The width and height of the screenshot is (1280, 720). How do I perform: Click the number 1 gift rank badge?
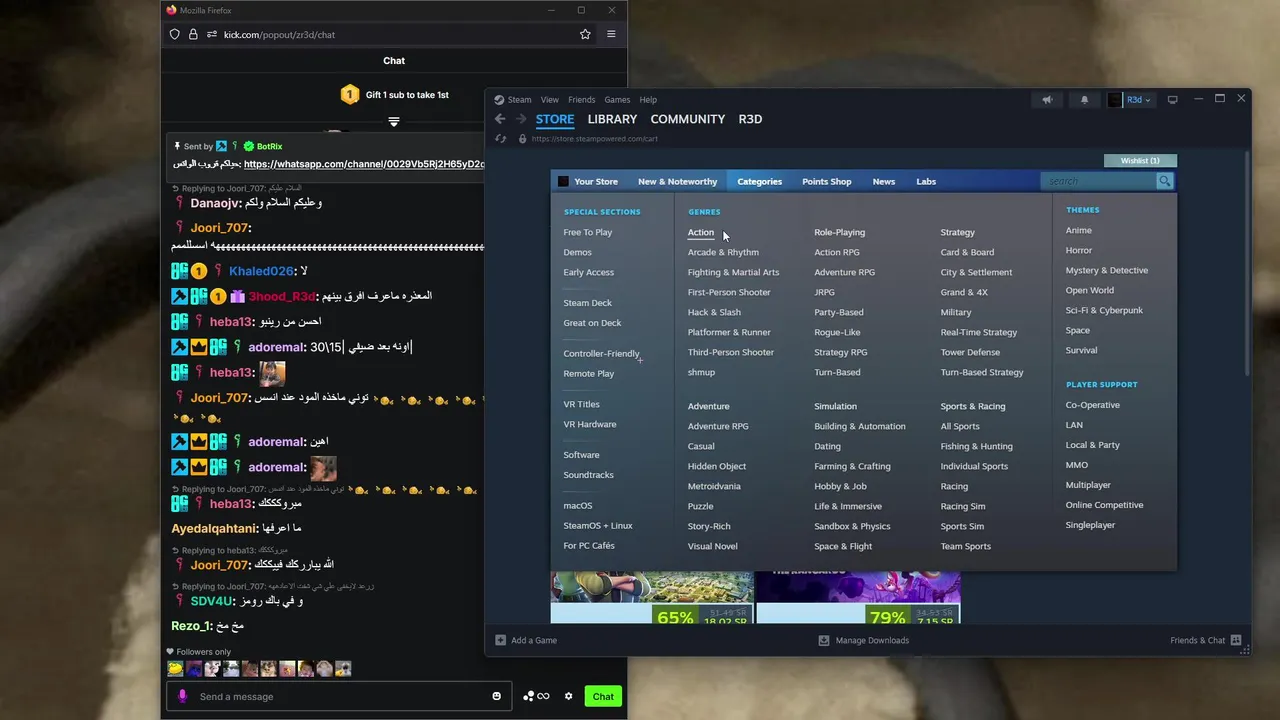pos(349,95)
